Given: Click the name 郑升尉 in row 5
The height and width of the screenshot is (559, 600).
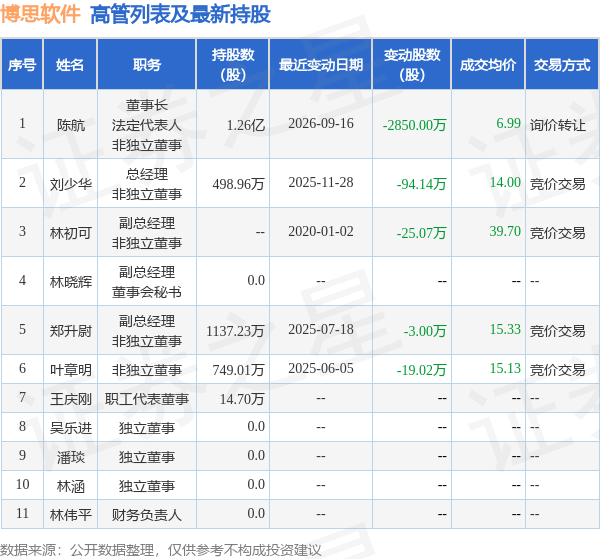Looking at the screenshot, I should (70, 331).
